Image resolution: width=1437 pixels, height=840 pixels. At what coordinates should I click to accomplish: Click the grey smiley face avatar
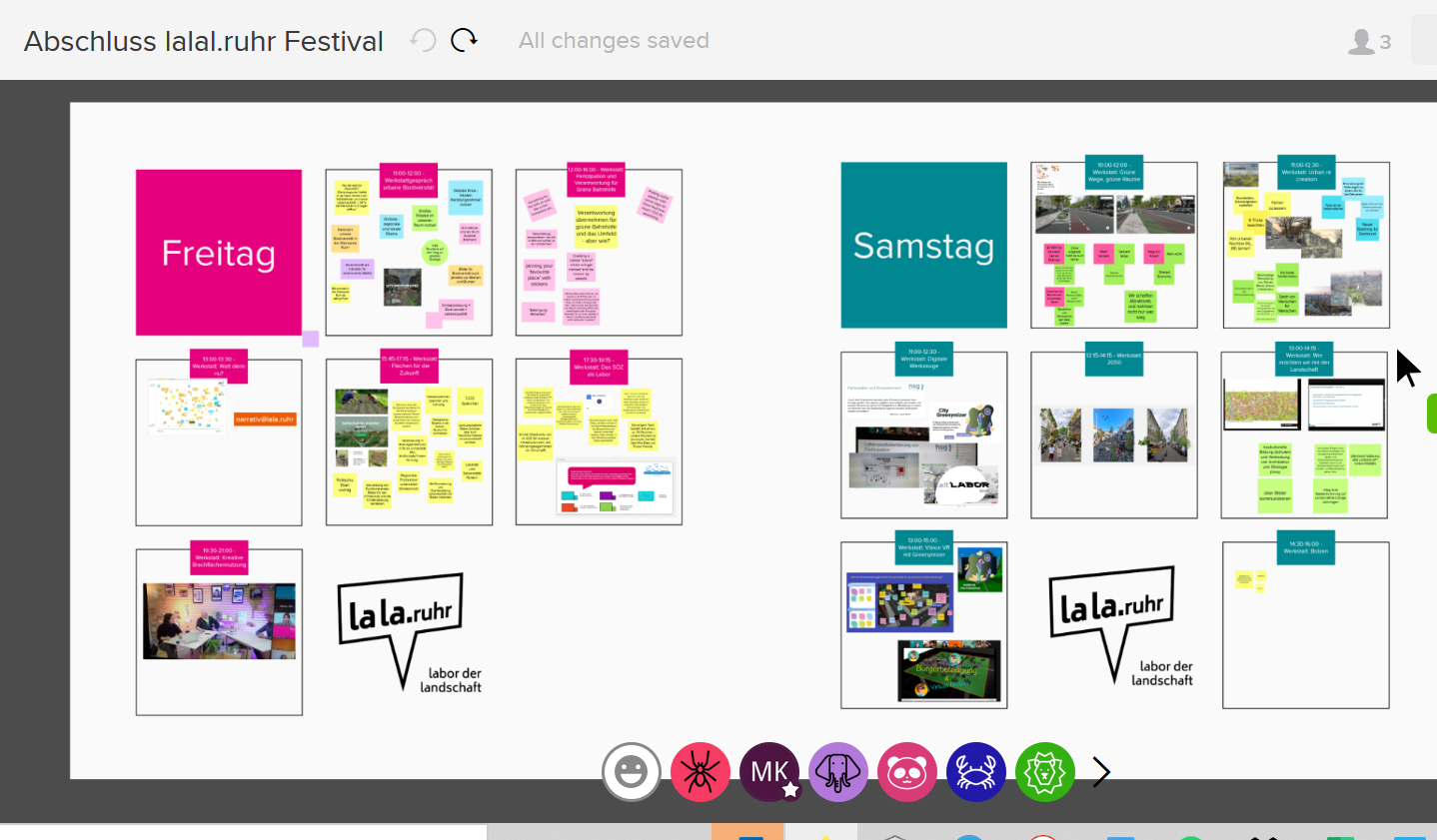tap(631, 772)
